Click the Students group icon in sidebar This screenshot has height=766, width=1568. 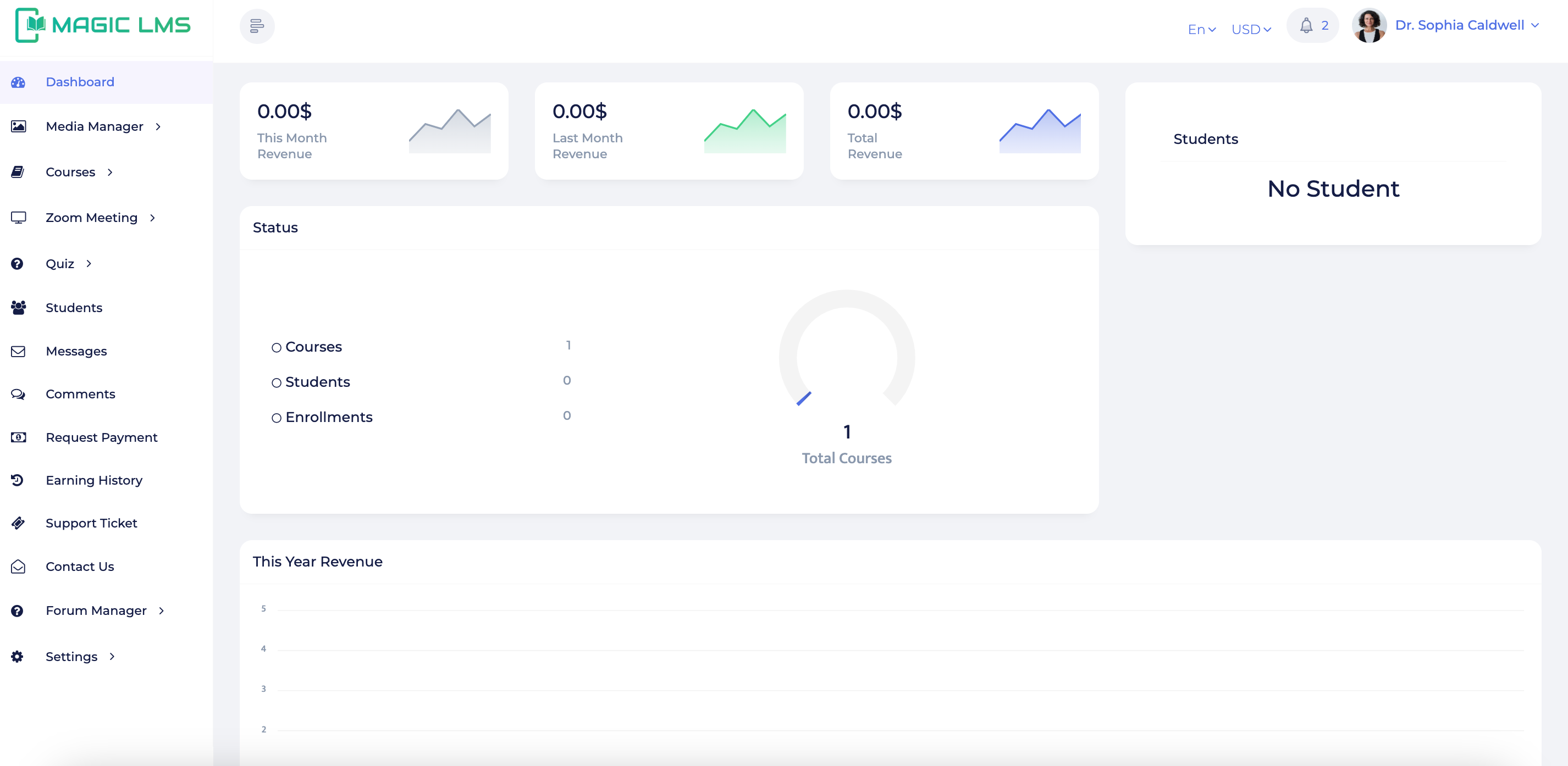(18, 307)
